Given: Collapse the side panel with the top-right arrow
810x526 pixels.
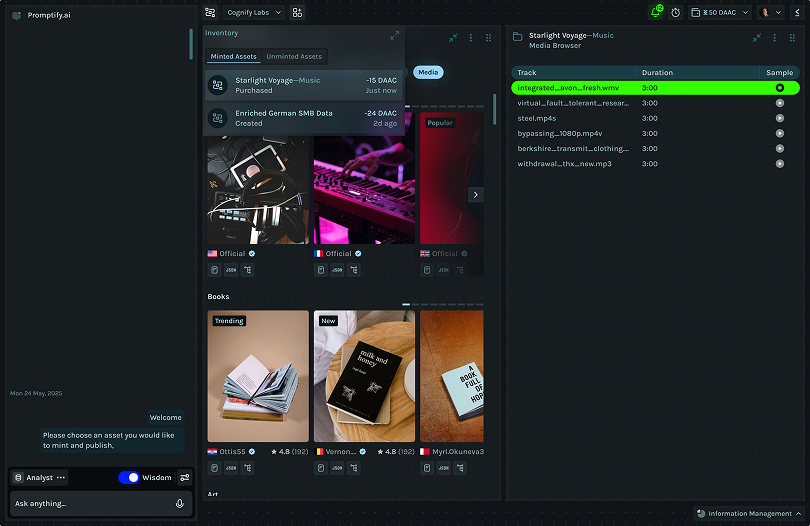Looking at the screenshot, I should click(797, 12).
